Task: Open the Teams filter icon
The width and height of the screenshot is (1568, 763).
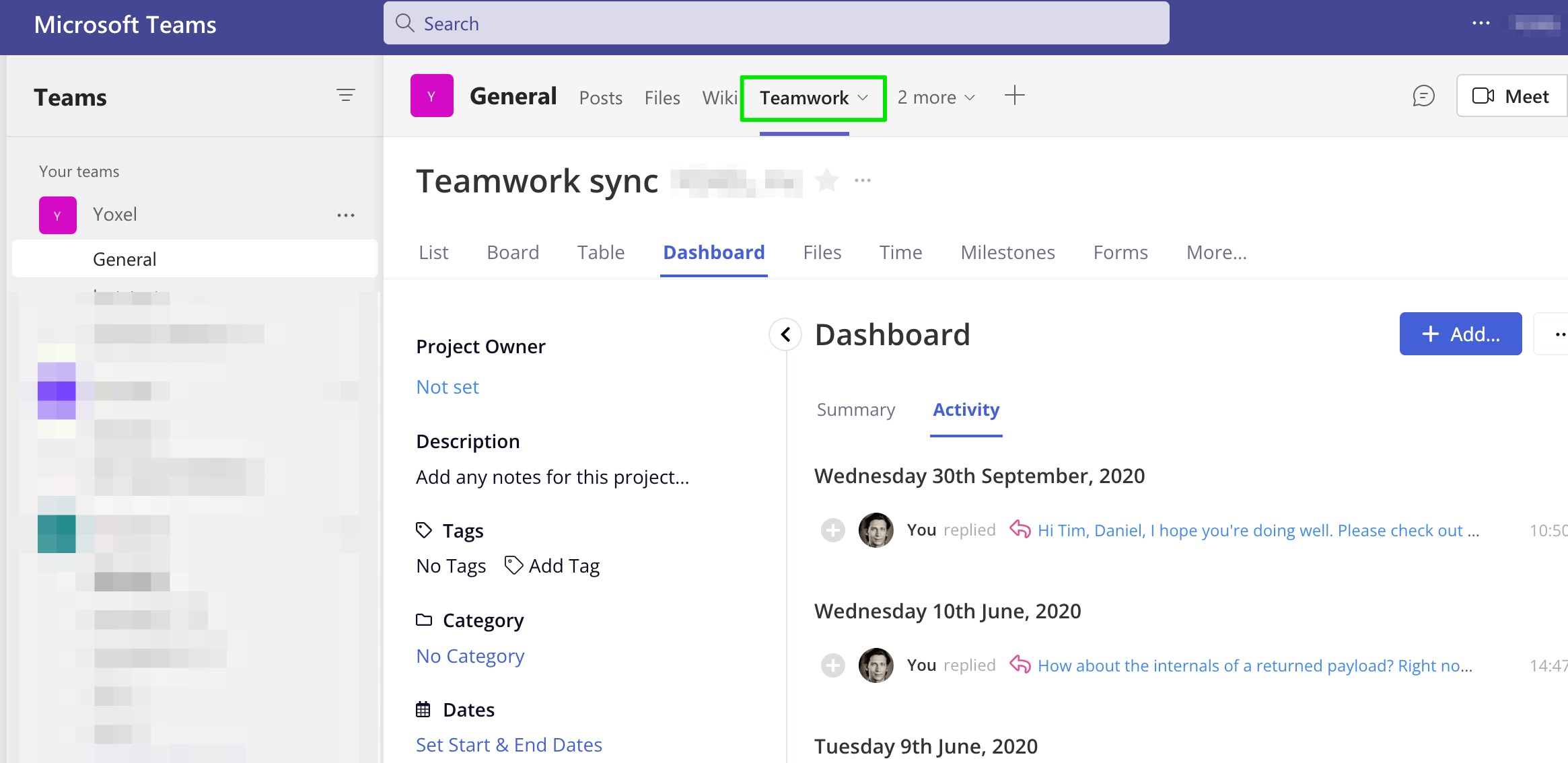Action: point(346,96)
